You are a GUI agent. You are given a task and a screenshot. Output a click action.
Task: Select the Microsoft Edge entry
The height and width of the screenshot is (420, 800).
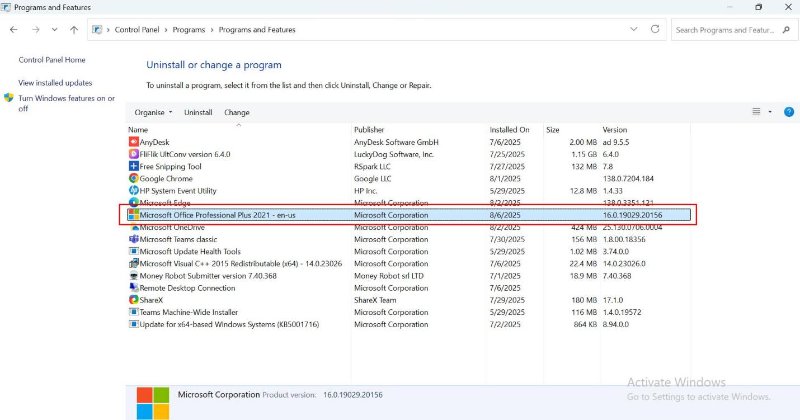point(408,203)
